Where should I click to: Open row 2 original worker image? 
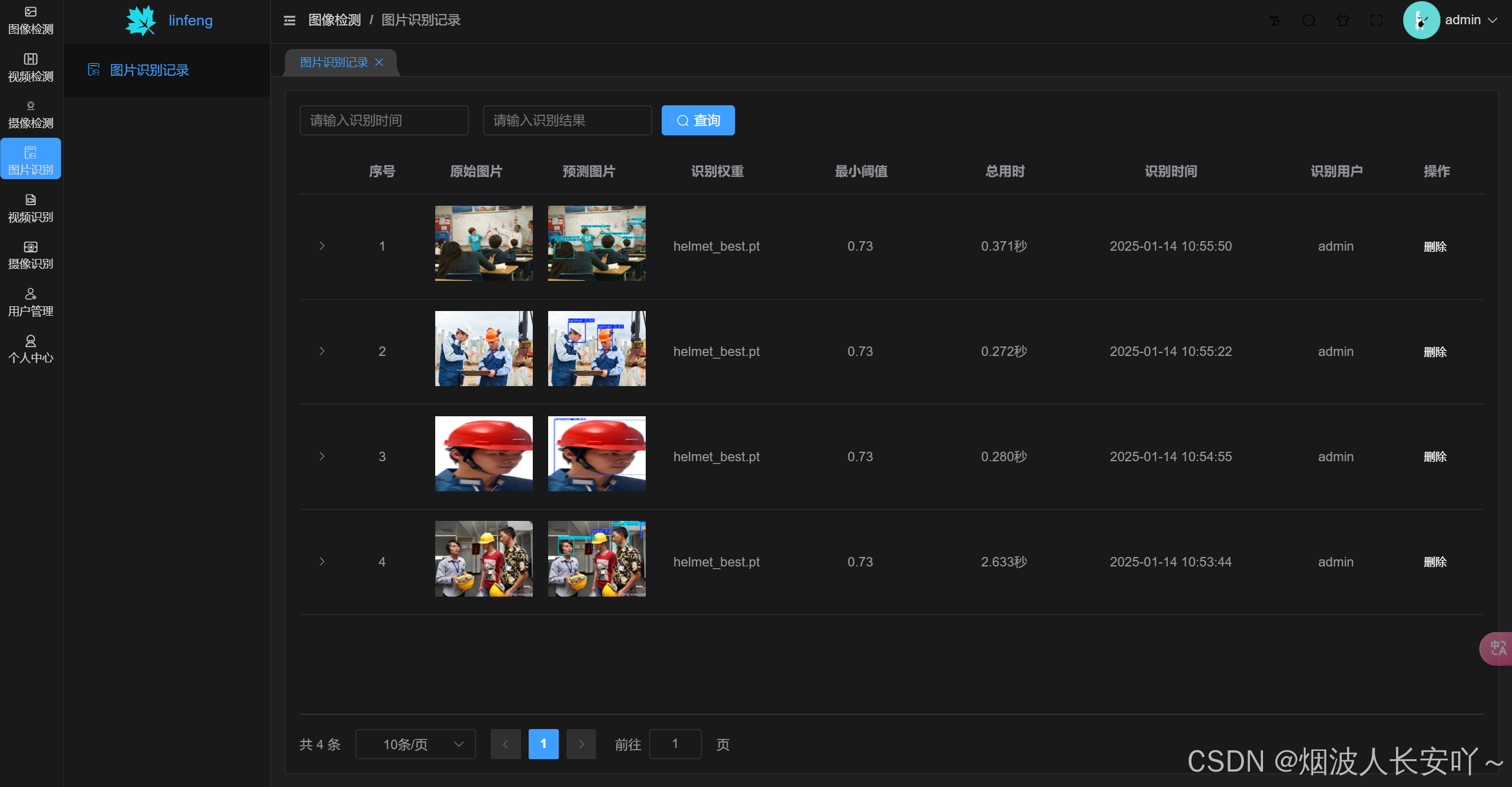484,348
